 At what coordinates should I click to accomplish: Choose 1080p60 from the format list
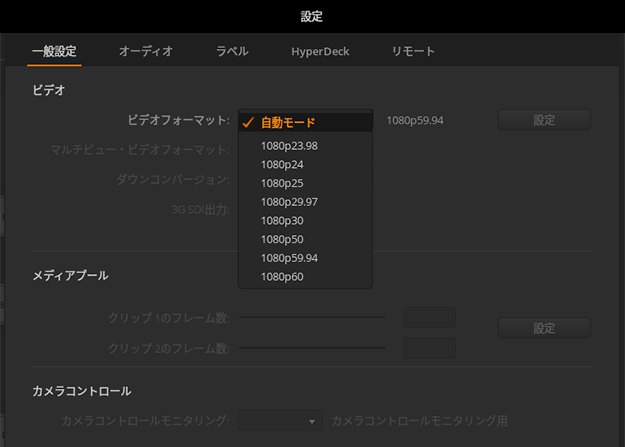(282, 276)
